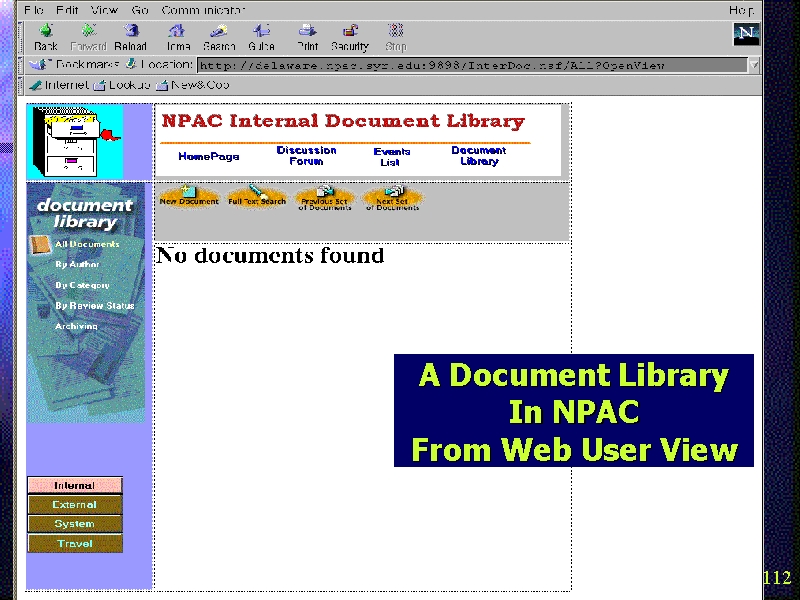Go to the Home page icon
The width and height of the screenshot is (800, 600).
[177, 31]
